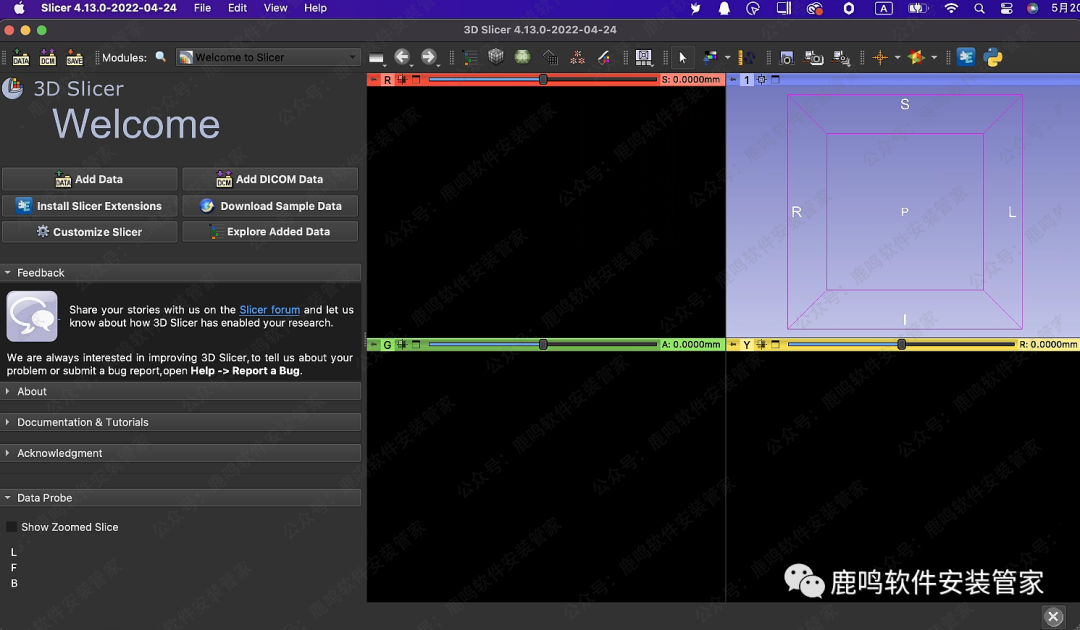1080x630 pixels.
Task: Open the Edit menu
Action: click(x=237, y=8)
